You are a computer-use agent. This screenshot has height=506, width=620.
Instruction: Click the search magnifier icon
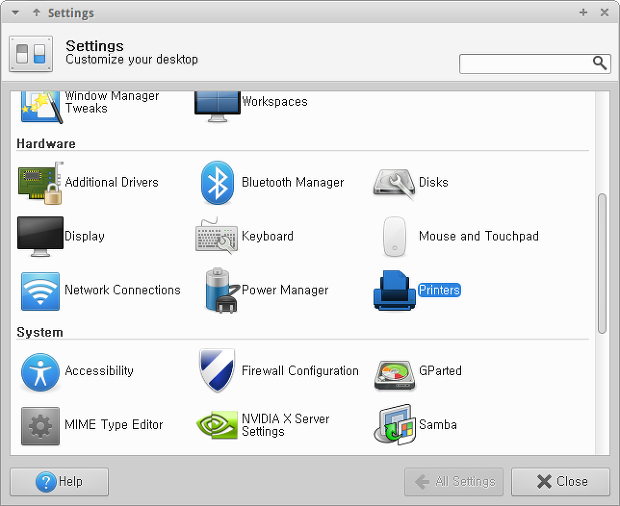coord(599,63)
